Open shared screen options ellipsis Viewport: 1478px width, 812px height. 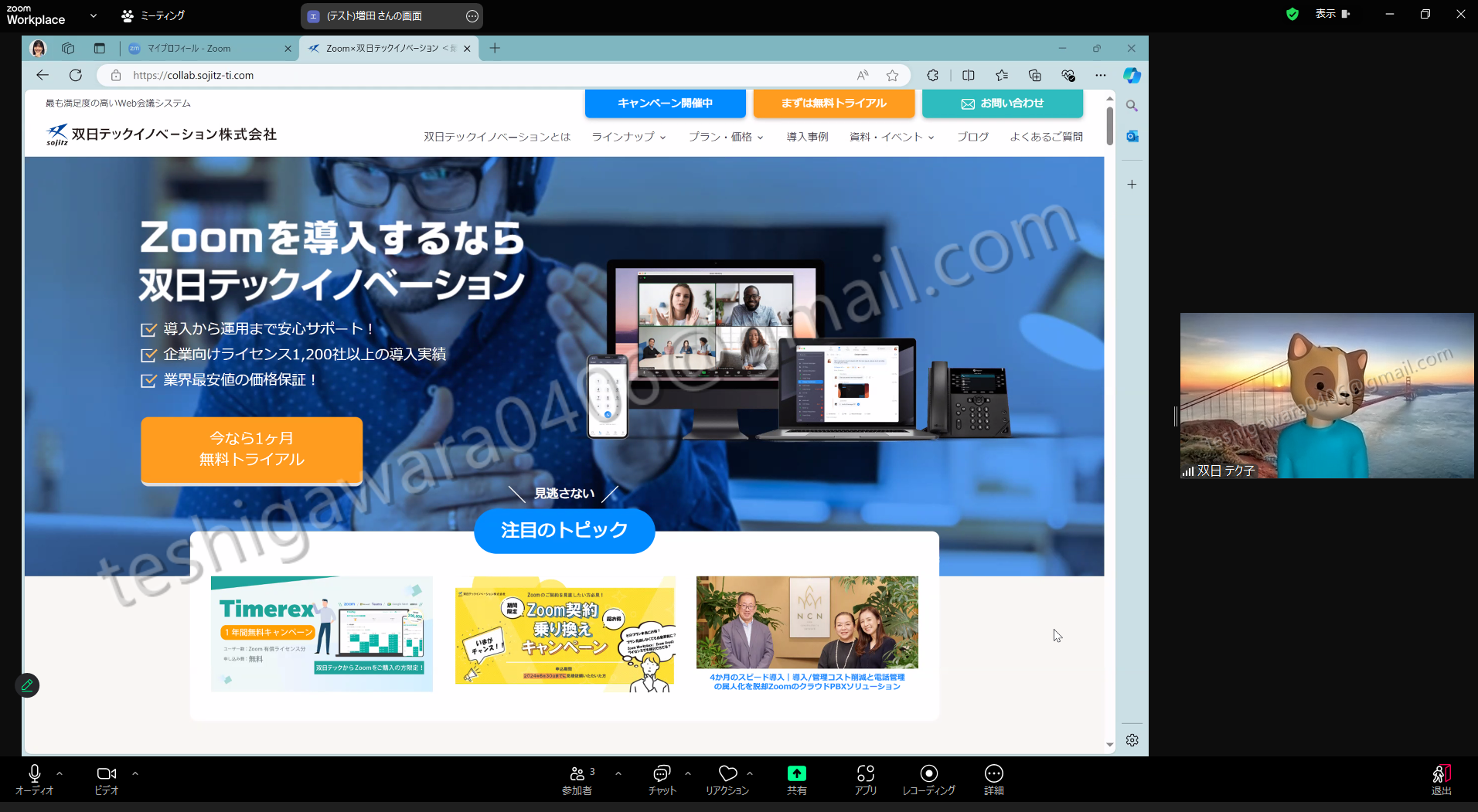click(x=472, y=16)
